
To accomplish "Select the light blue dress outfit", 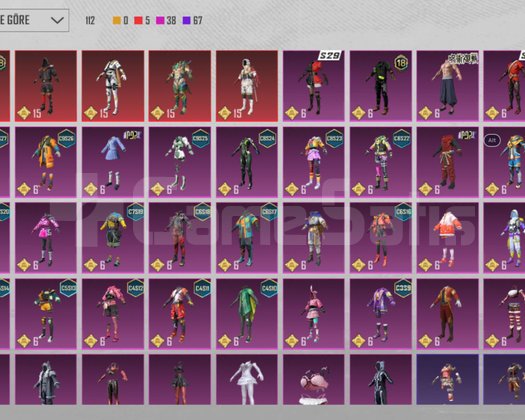I will [x=113, y=162].
